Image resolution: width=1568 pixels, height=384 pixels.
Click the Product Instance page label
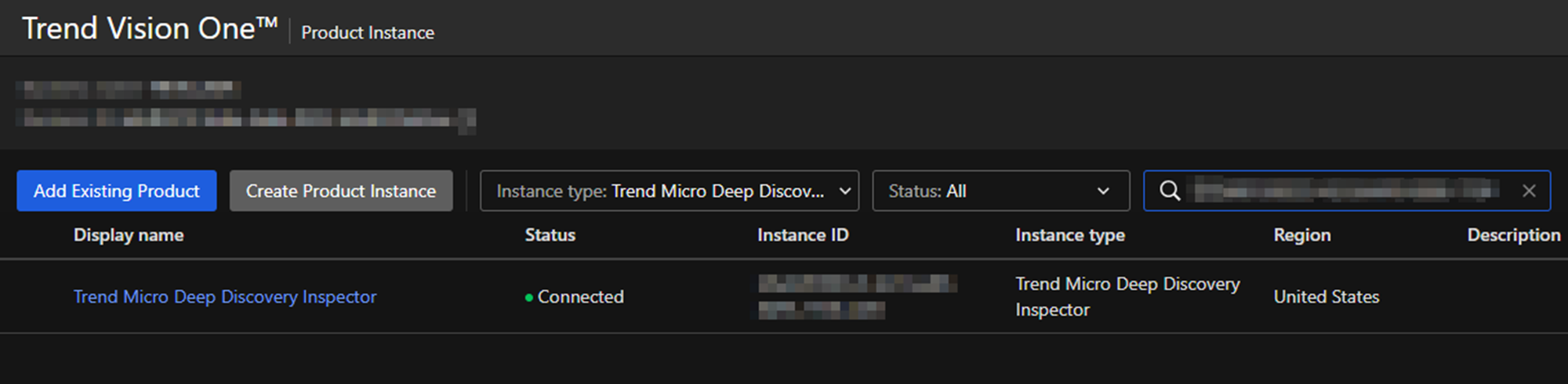click(368, 33)
